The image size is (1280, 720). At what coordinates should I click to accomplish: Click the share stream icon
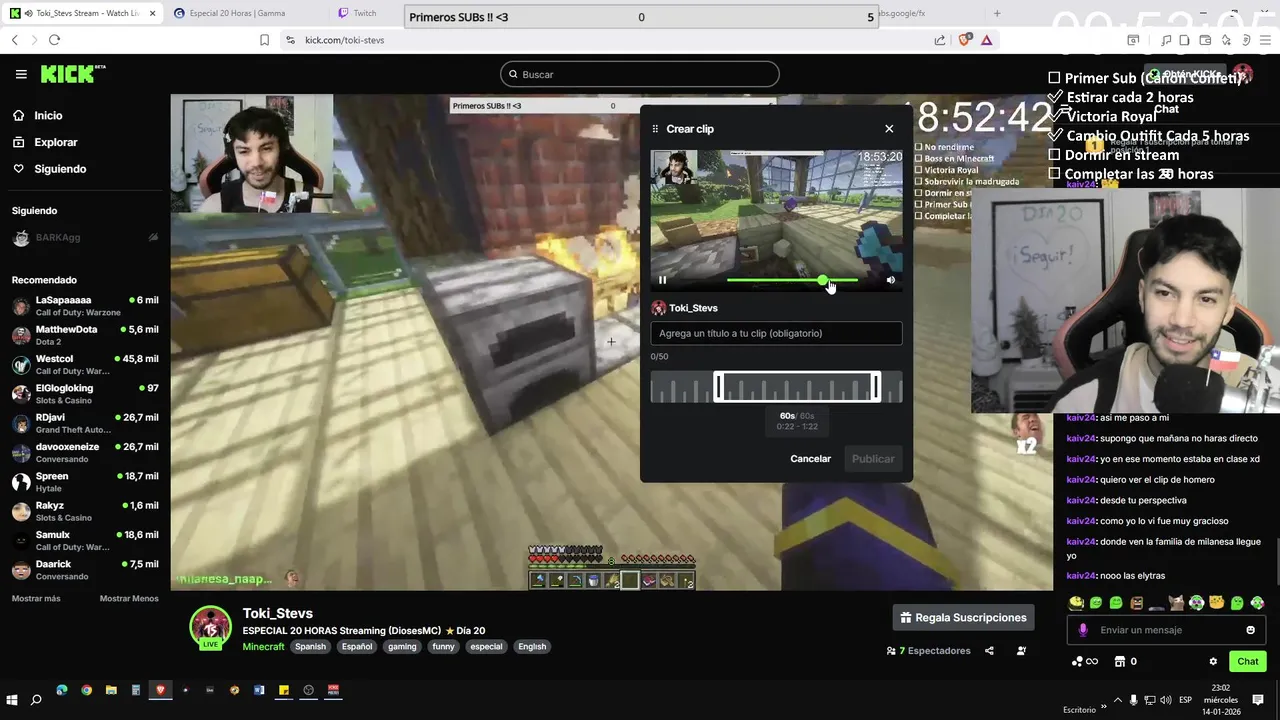tap(989, 651)
